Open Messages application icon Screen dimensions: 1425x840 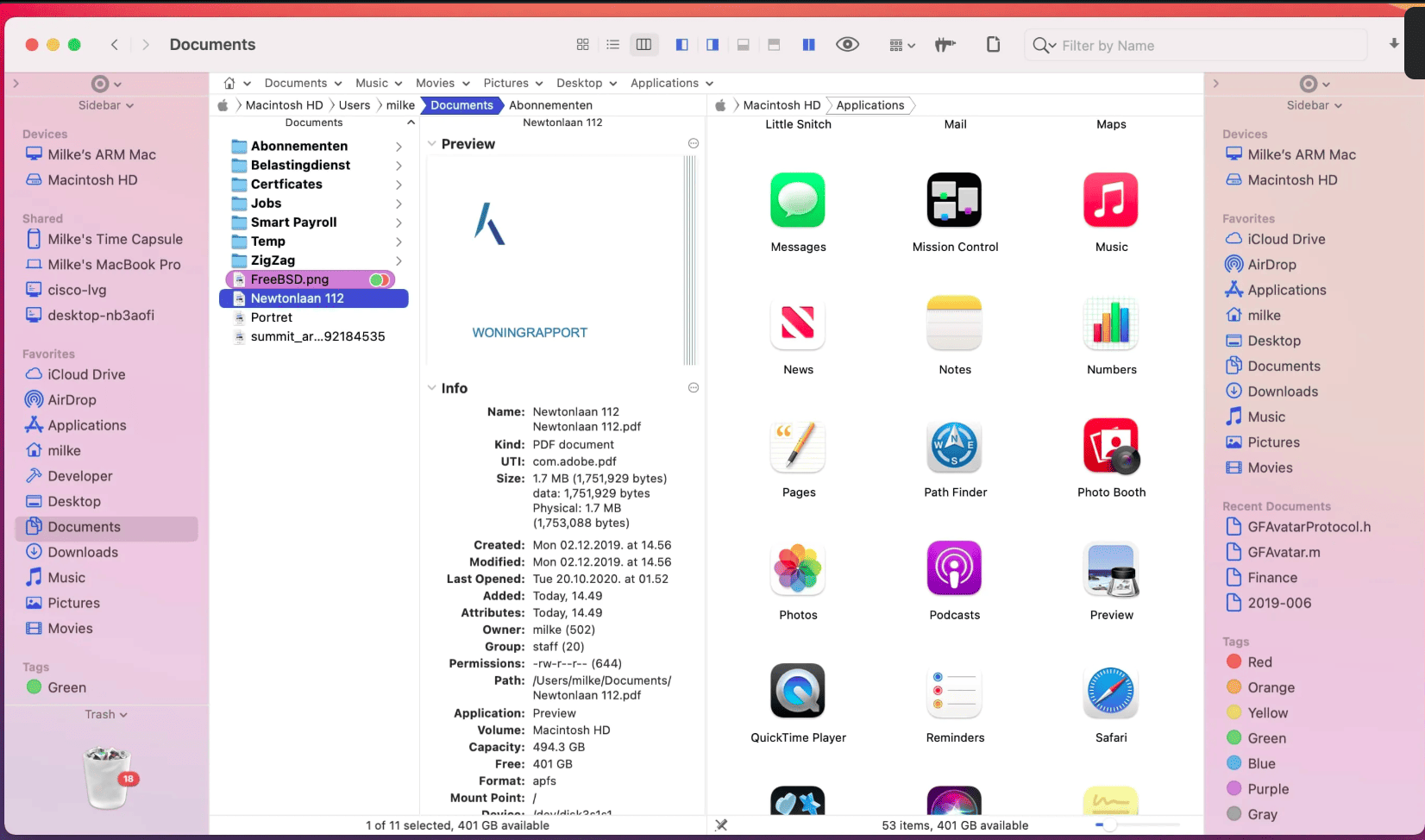pyautogui.click(x=798, y=200)
